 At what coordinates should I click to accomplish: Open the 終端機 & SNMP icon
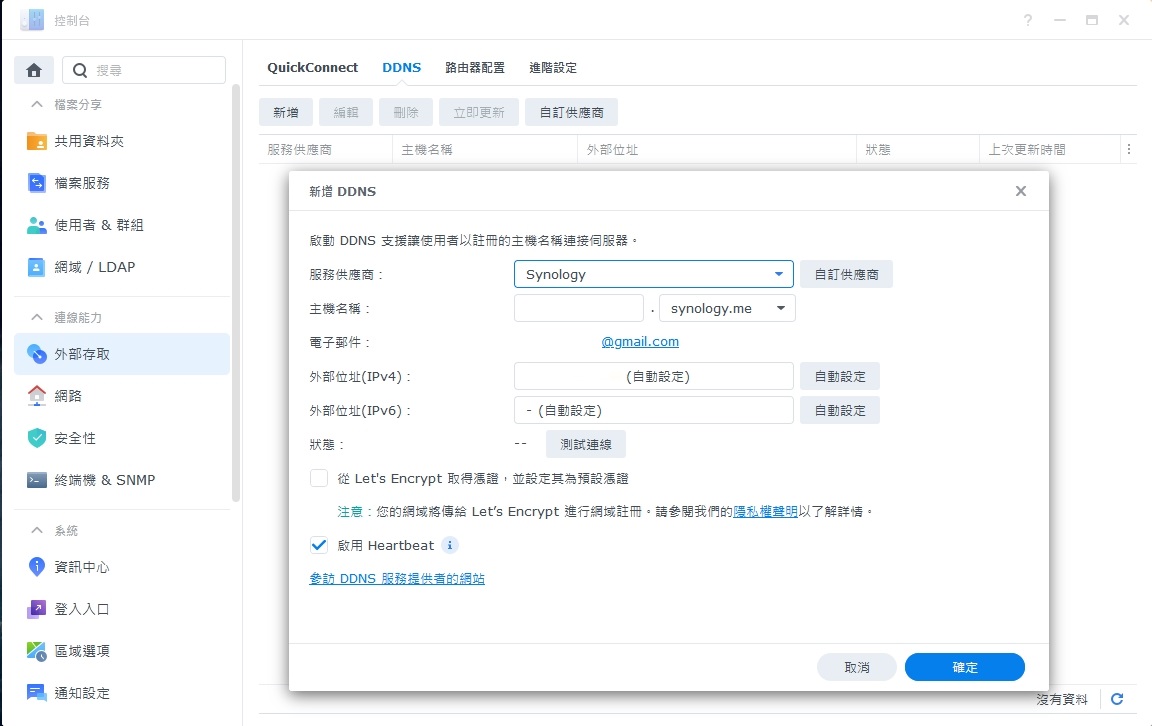[36, 480]
